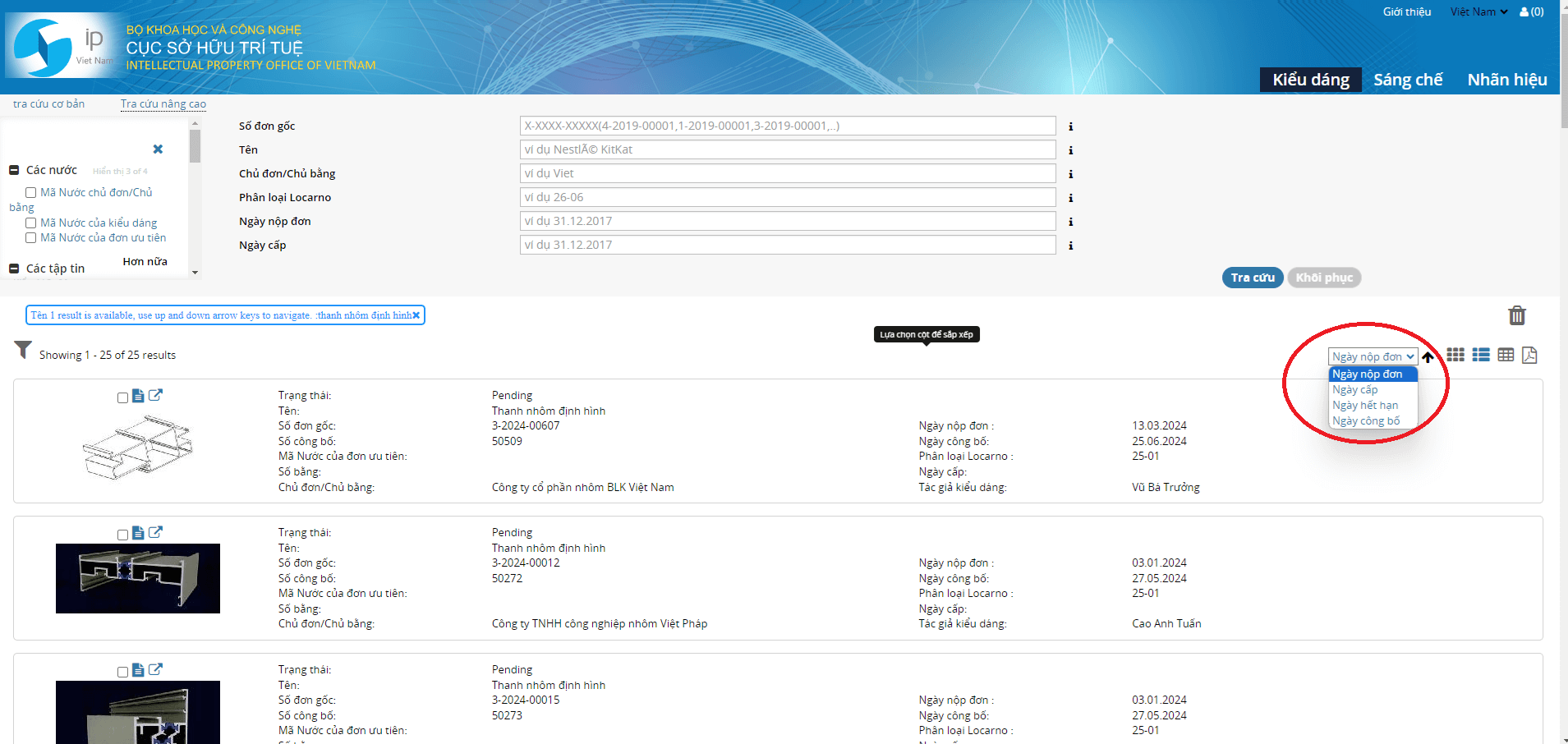Click the funnel filter icon
The height and width of the screenshot is (744, 1568).
[23, 351]
